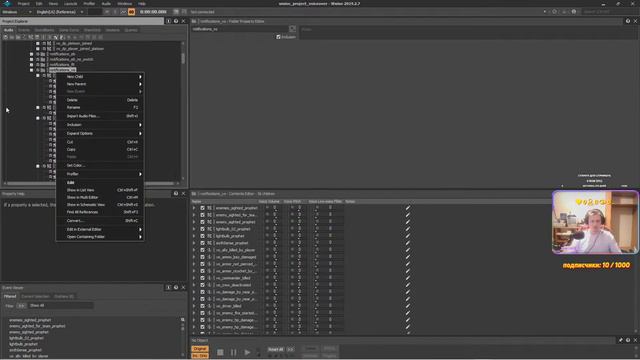Choose Cut in the context menu
This screenshot has height=360, width=640.
point(100,142)
